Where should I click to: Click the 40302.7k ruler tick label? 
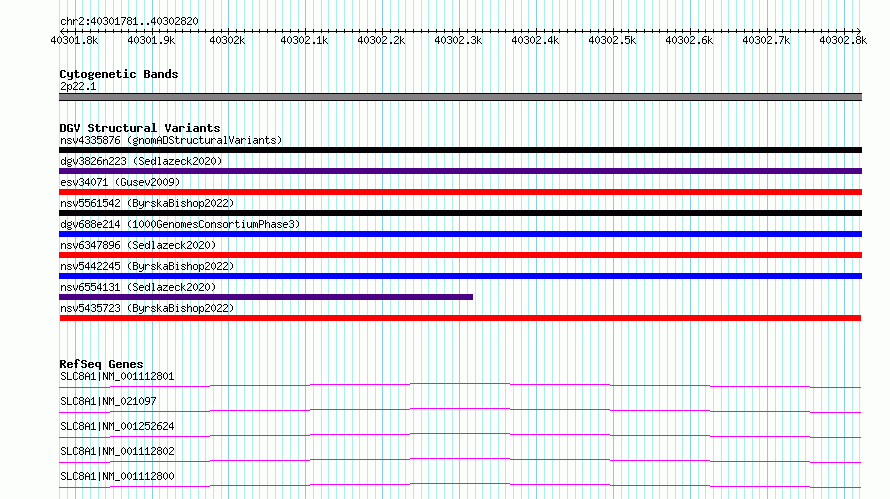pos(766,40)
